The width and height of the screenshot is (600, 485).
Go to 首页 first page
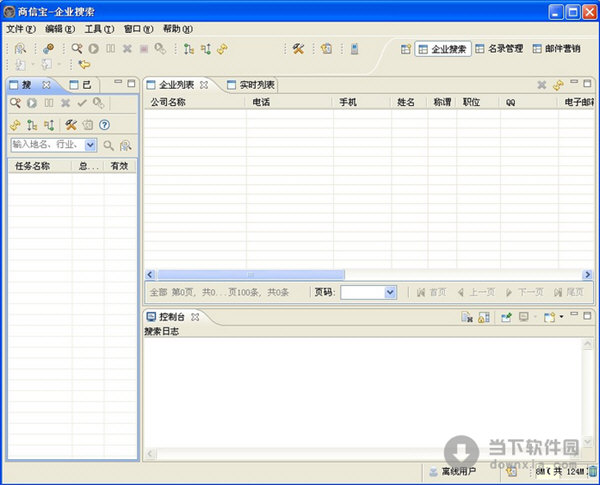point(432,292)
